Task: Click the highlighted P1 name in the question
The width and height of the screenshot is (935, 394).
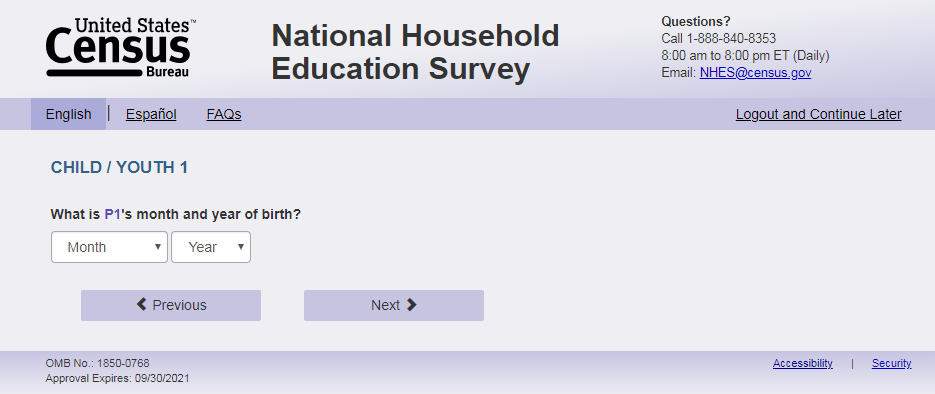Action: pyautogui.click(x=113, y=214)
